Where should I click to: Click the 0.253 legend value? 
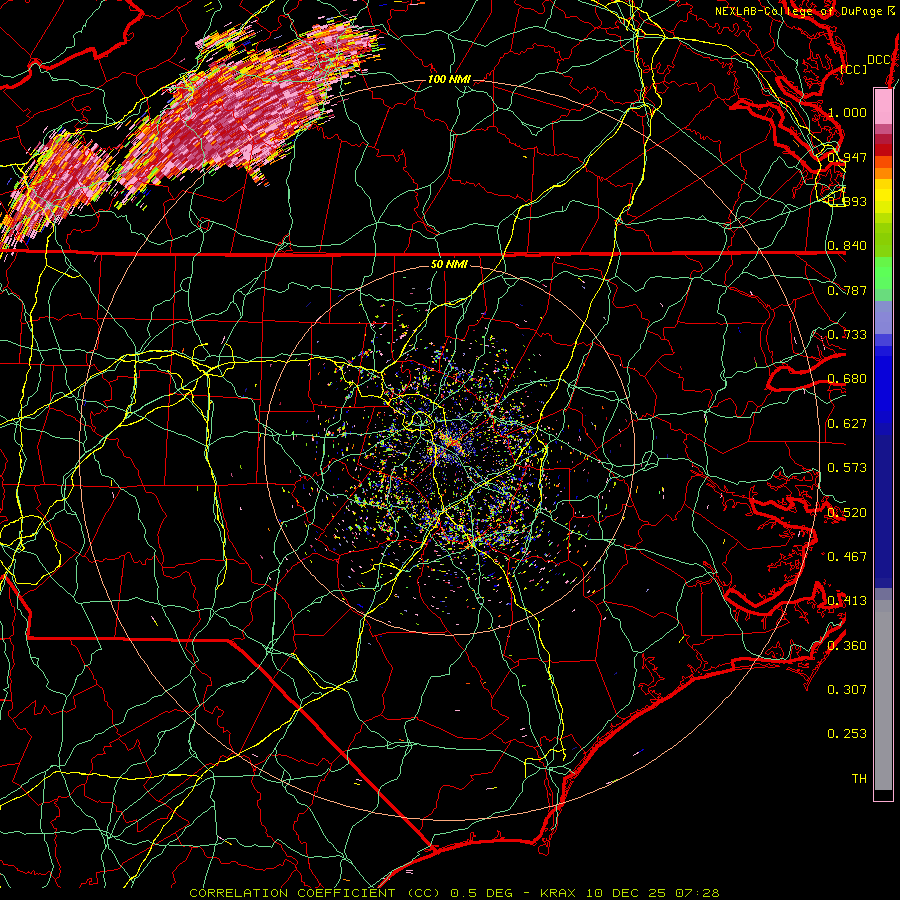(x=847, y=734)
